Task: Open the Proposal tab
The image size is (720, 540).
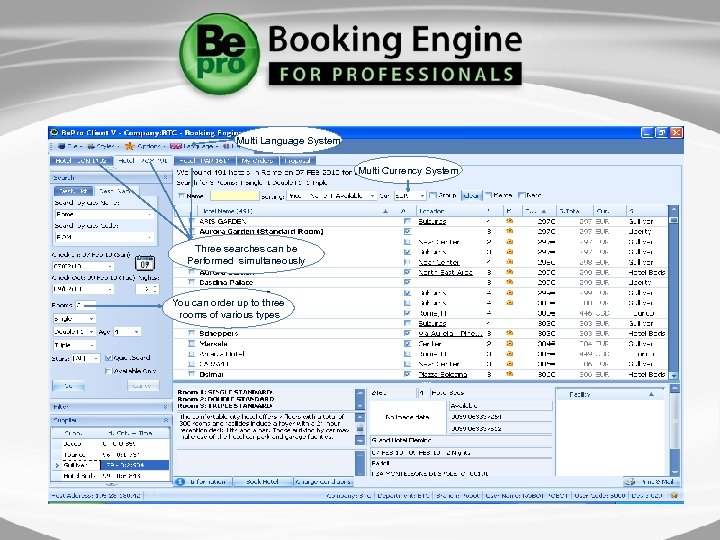Action: [x=298, y=161]
